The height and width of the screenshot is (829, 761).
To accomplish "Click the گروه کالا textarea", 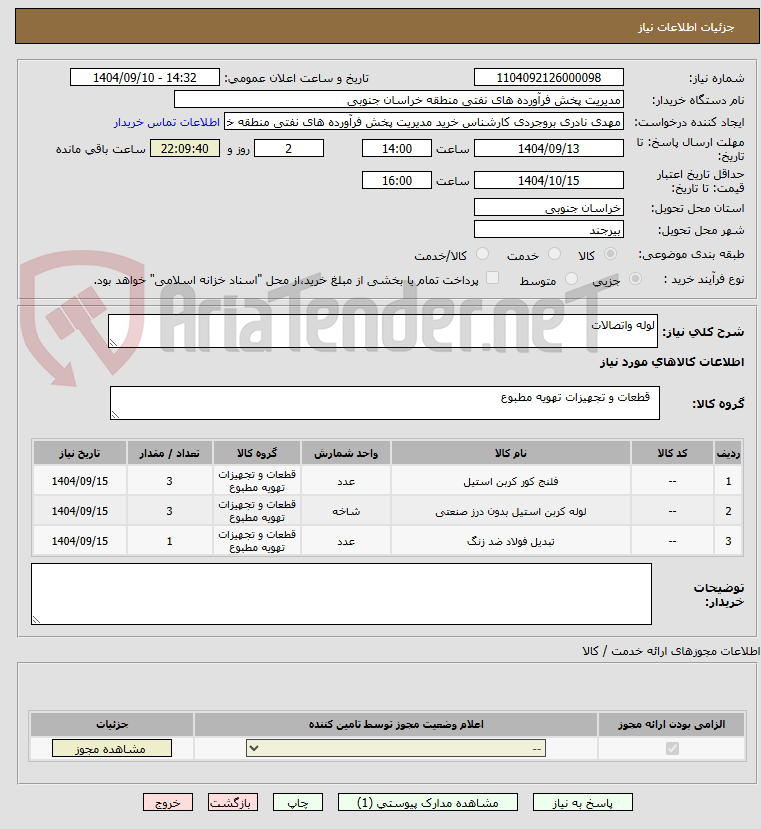I will pyautogui.click(x=384, y=403).
